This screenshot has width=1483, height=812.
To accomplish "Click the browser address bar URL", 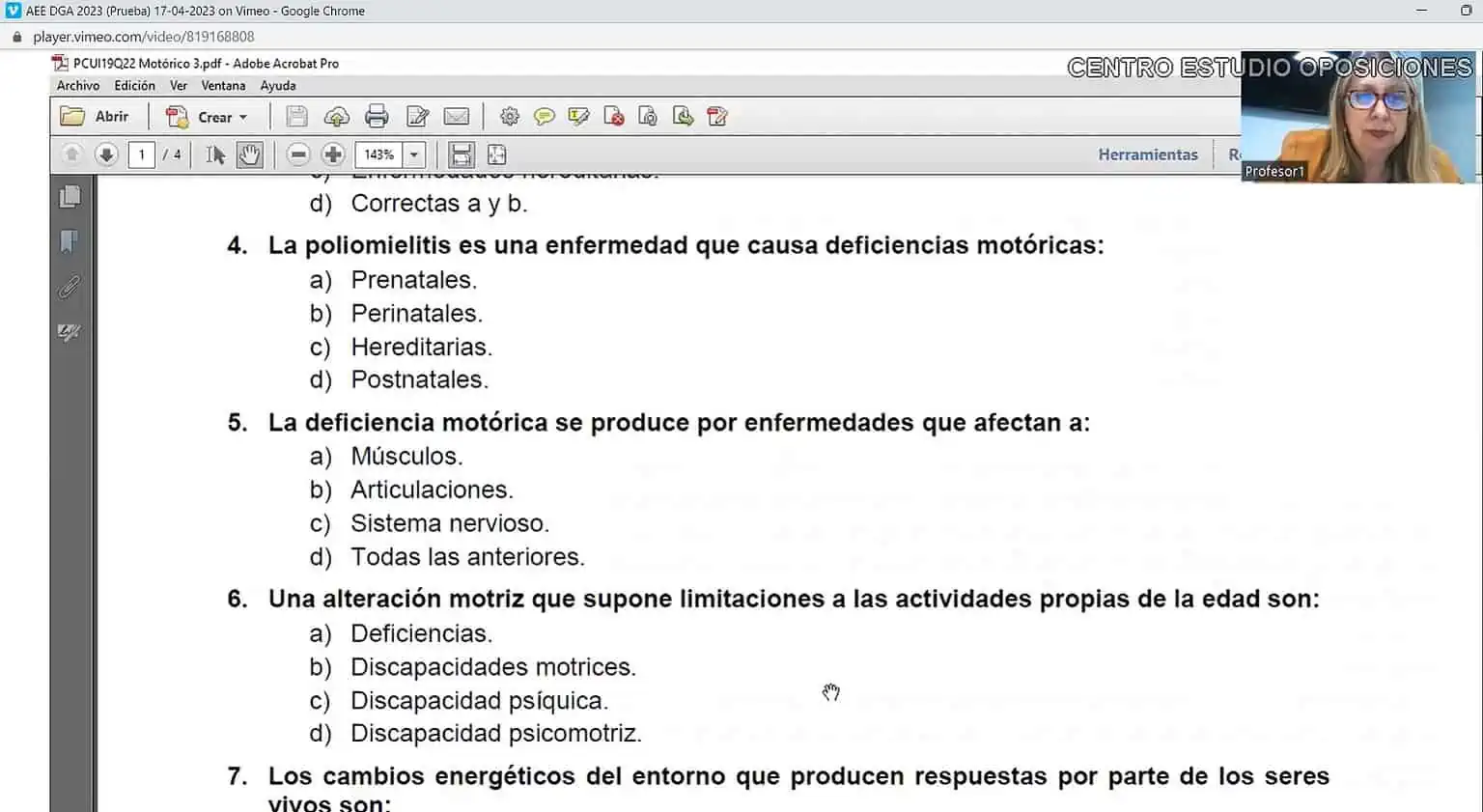I will pyautogui.click(x=144, y=37).
